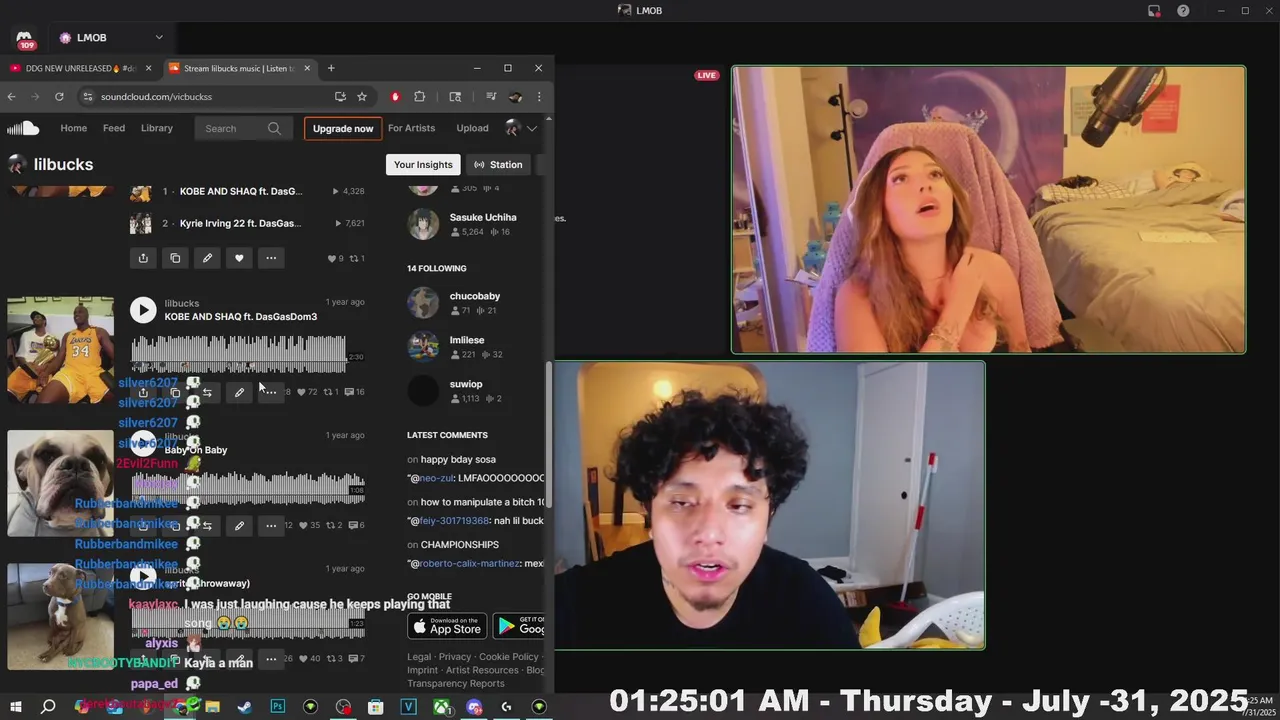This screenshot has width=1280, height=720.
Task: Click the browser back arrow
Action: (11, 97)
